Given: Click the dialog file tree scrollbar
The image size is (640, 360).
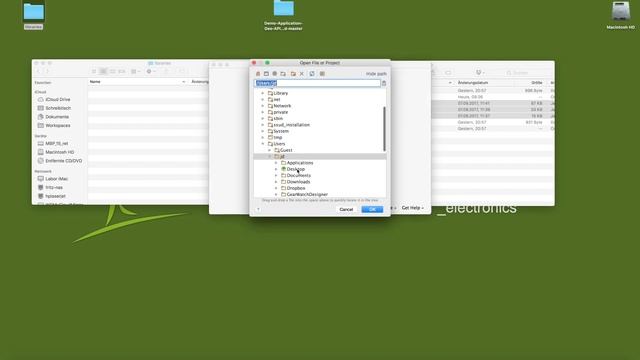Looking at the screenshot, I should point(384,129).
